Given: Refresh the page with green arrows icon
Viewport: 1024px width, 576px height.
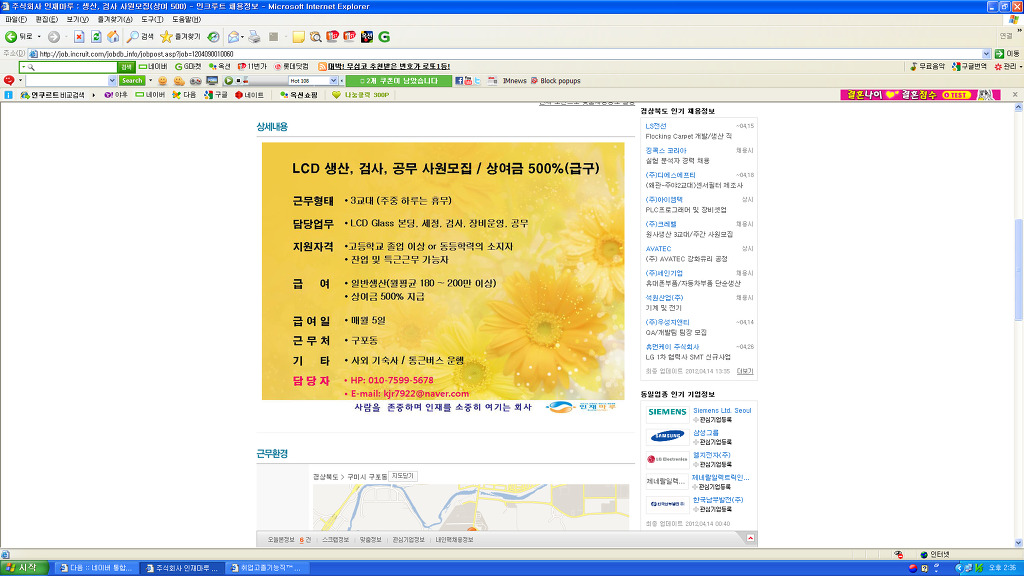Looking at the screenshot, I should coord(96,37).
